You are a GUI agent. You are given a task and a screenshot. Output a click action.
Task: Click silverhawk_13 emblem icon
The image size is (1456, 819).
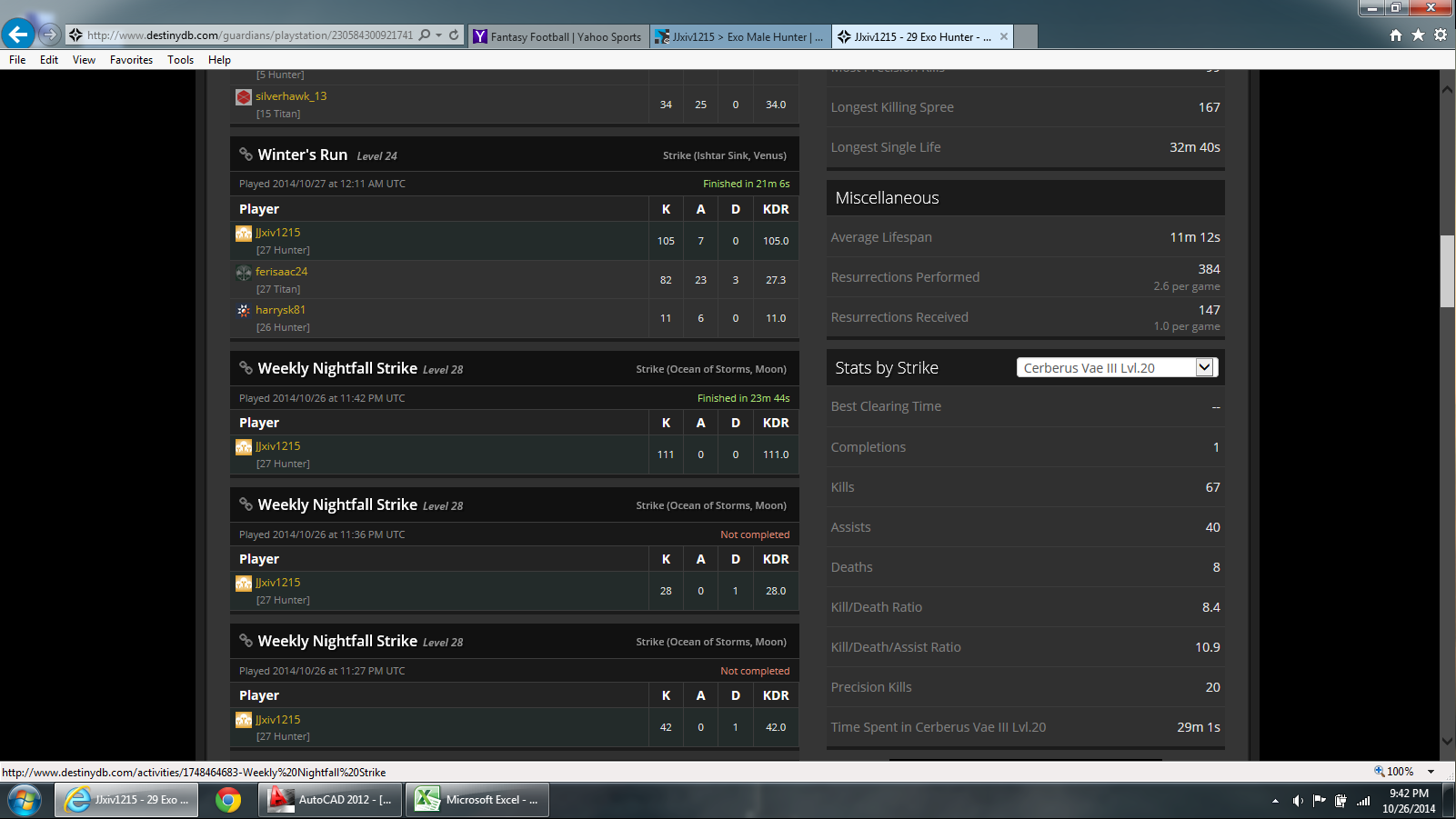[x=244, y=97]
